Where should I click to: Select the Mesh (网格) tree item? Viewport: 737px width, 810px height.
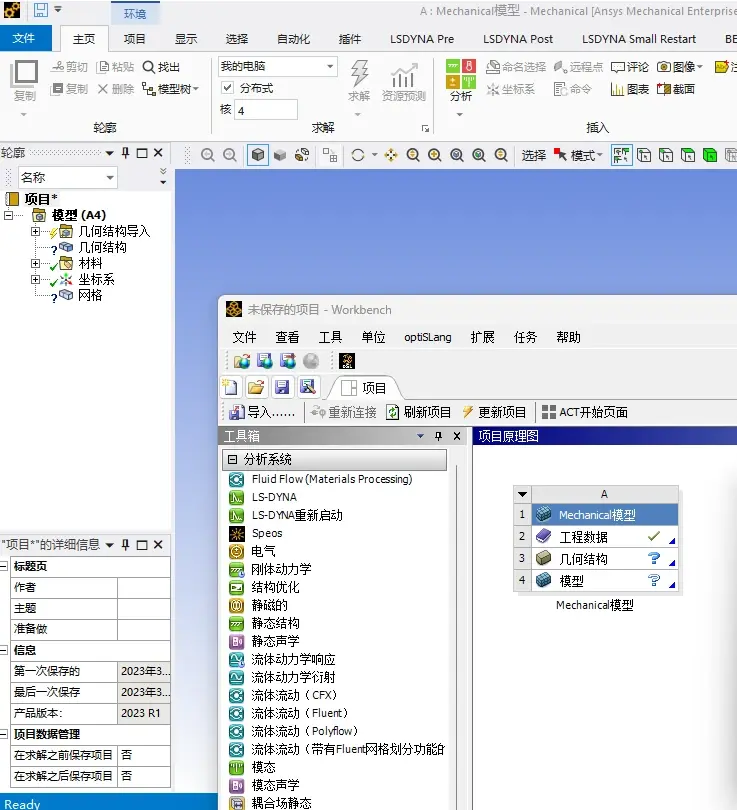[x=90, y=295]
